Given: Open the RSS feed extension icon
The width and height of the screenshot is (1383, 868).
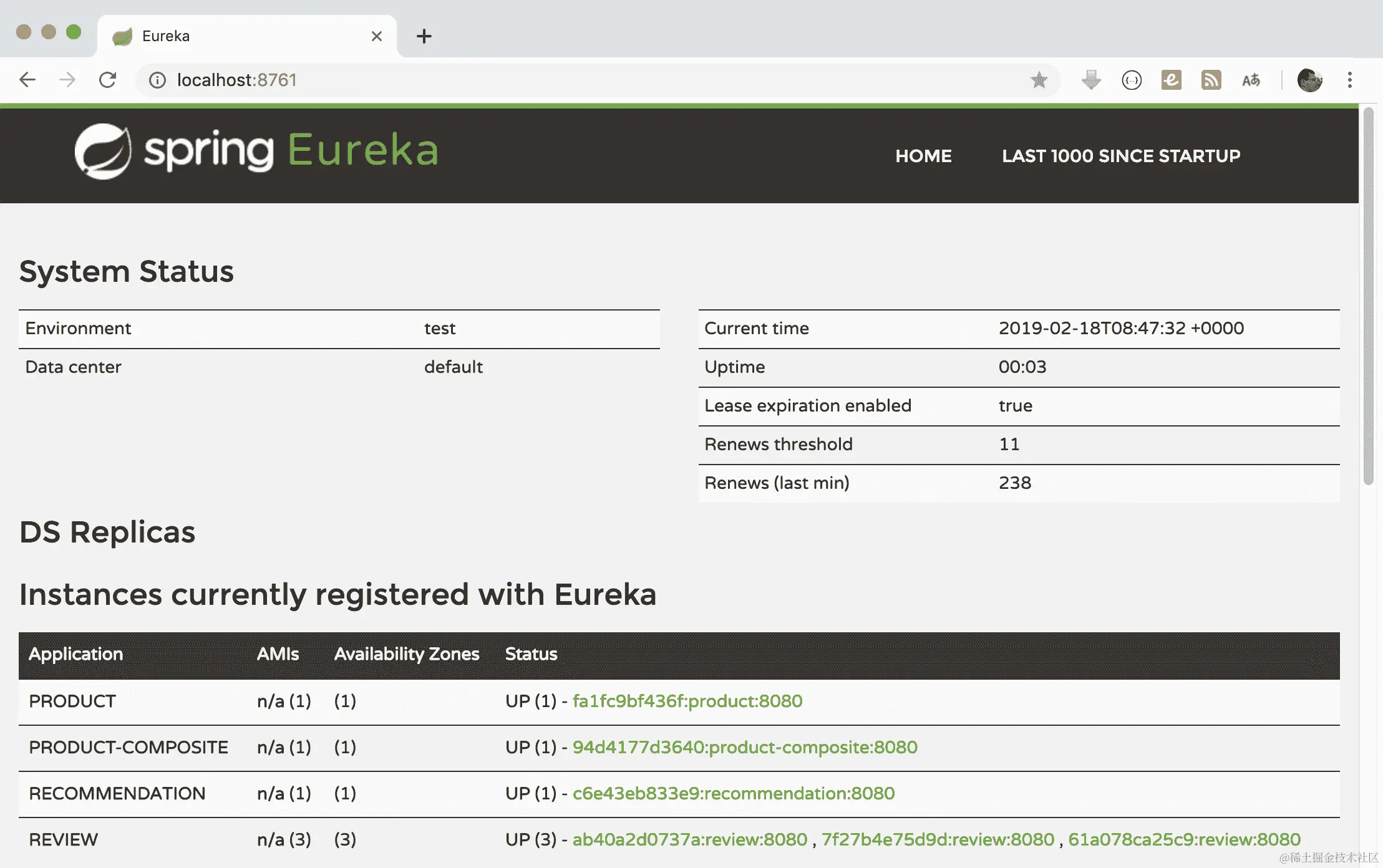Looking at the screenshot, I should [1211, 80].
